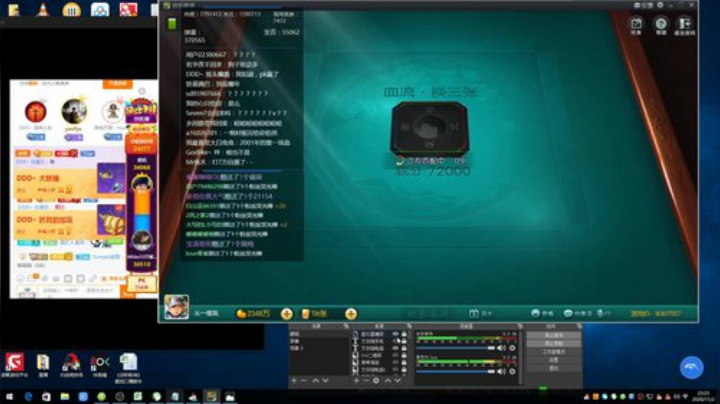The width and height of the screenshot is (720, 404).
Task: Open the VLC cone desktop icon
Action: (43, 9)
